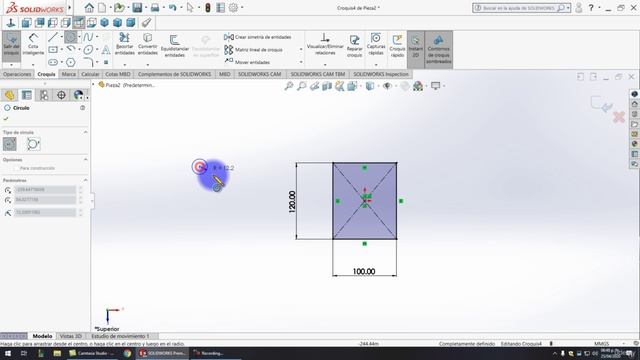
Task: Select the Rectangle sketch tool
Action: click(53, 50)
